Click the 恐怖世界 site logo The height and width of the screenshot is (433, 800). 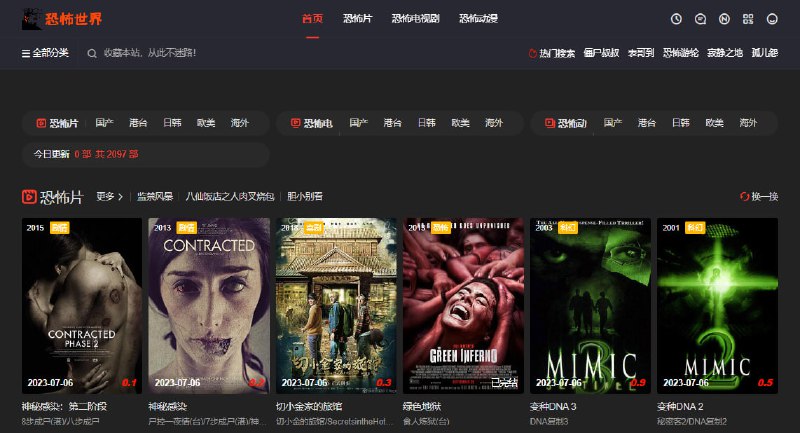pyautogui.click(x=62, y=19)
